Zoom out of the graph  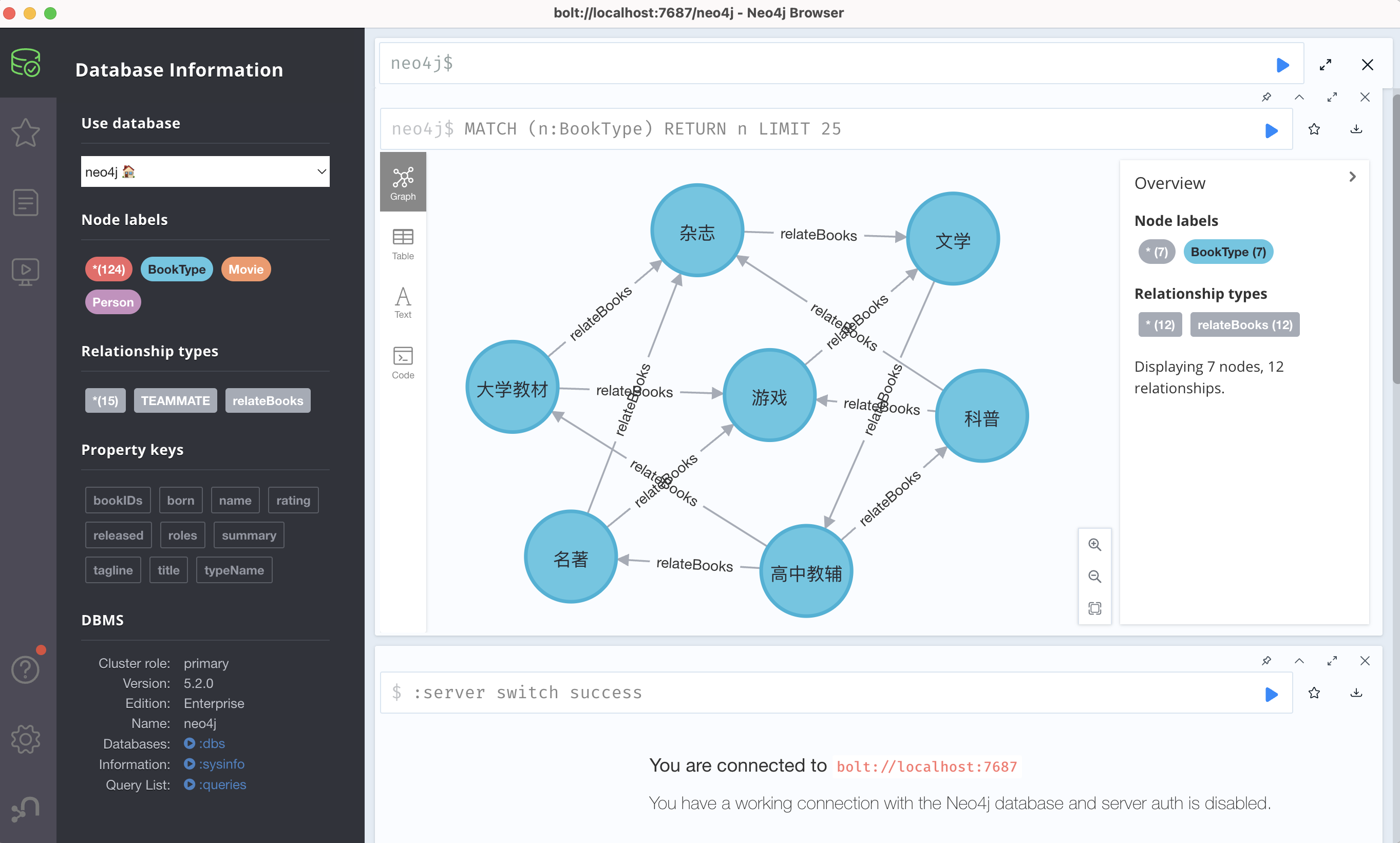pyautogui.click(x=1094, y=576)
